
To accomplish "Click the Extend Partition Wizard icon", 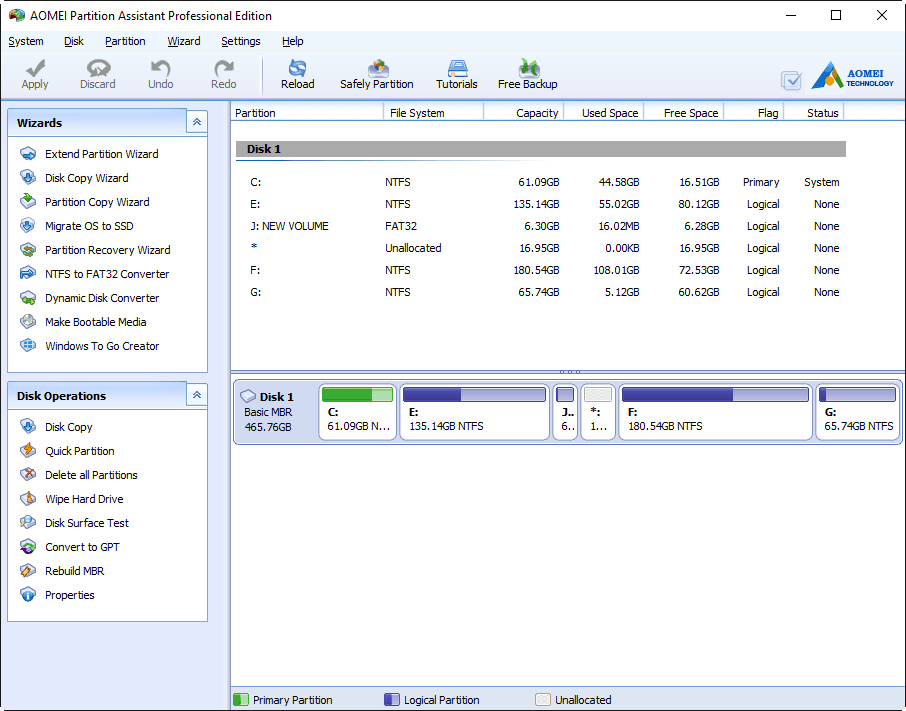I will 28,154.
